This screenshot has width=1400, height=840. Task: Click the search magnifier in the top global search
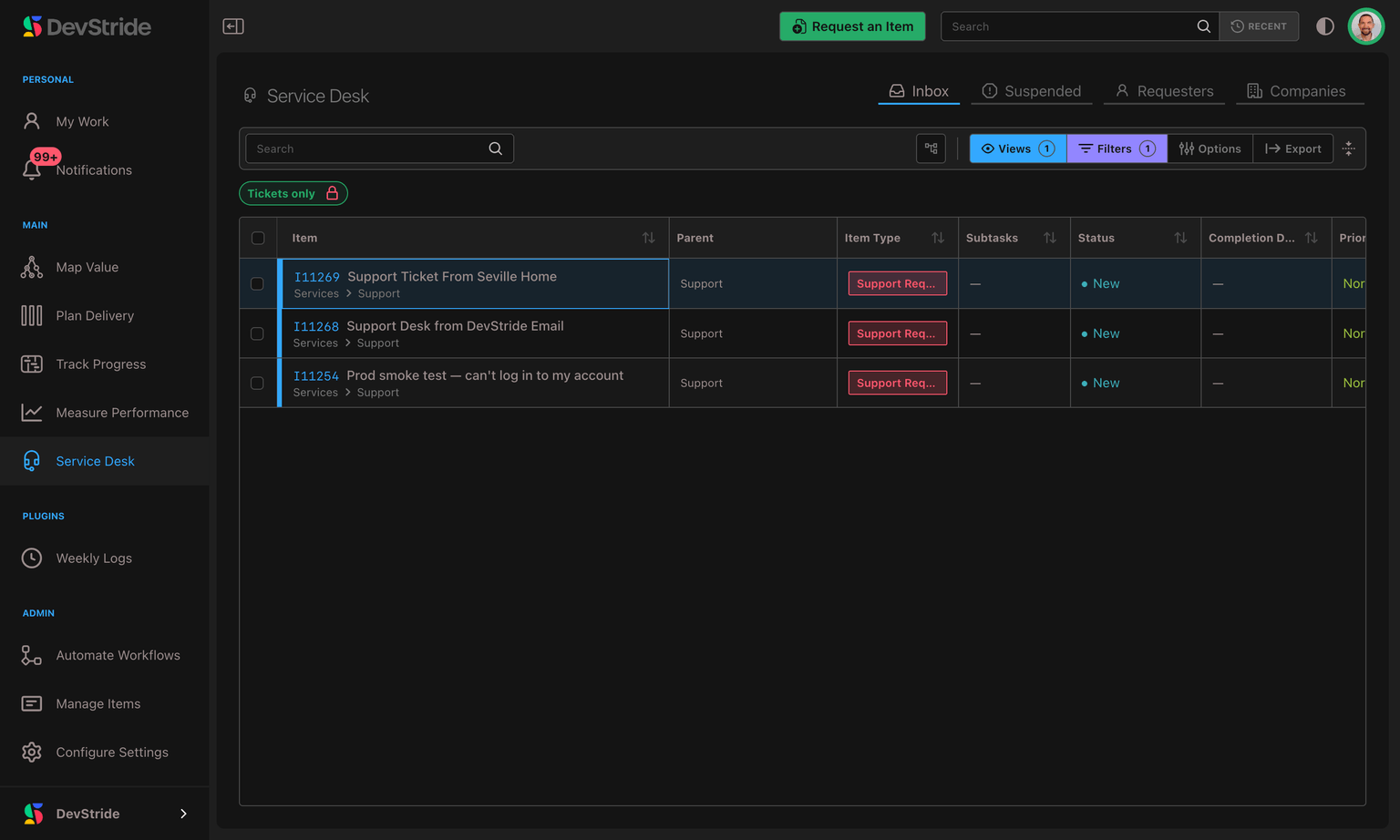[1203, 26]
